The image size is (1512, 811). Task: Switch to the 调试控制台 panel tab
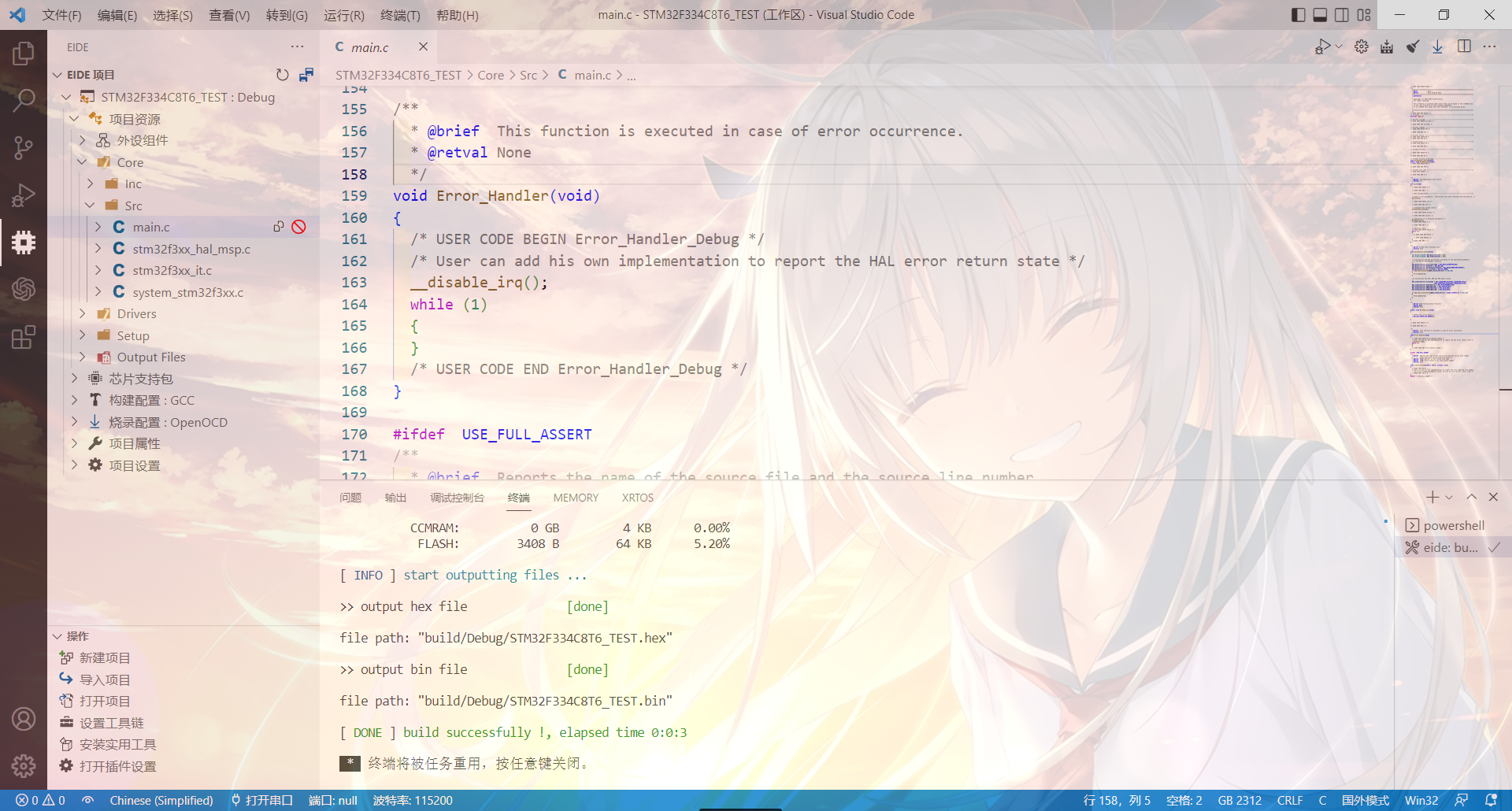click(457, 498)
